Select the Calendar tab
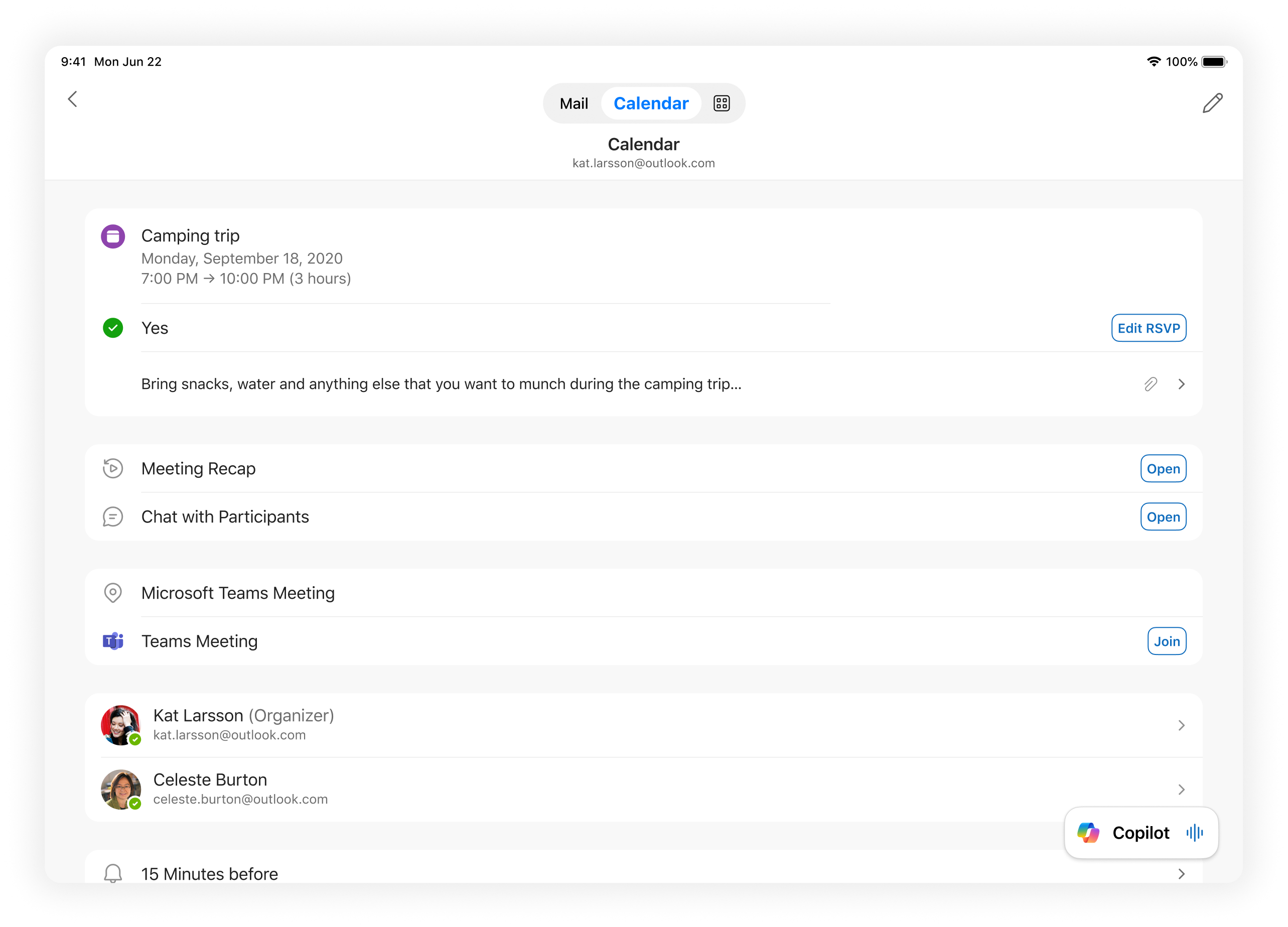Image resolution: width=1288 pixels, height=927 pixels. (651, 103)
